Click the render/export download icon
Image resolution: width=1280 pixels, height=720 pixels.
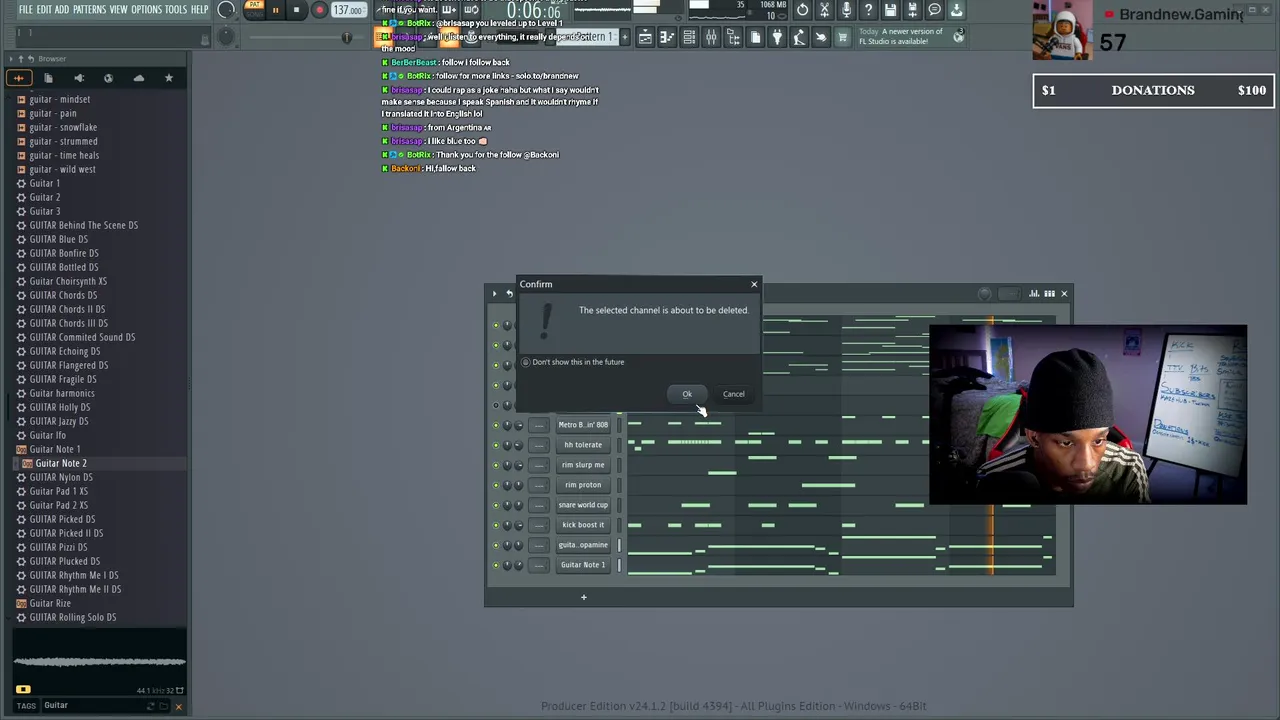point(956,10)
